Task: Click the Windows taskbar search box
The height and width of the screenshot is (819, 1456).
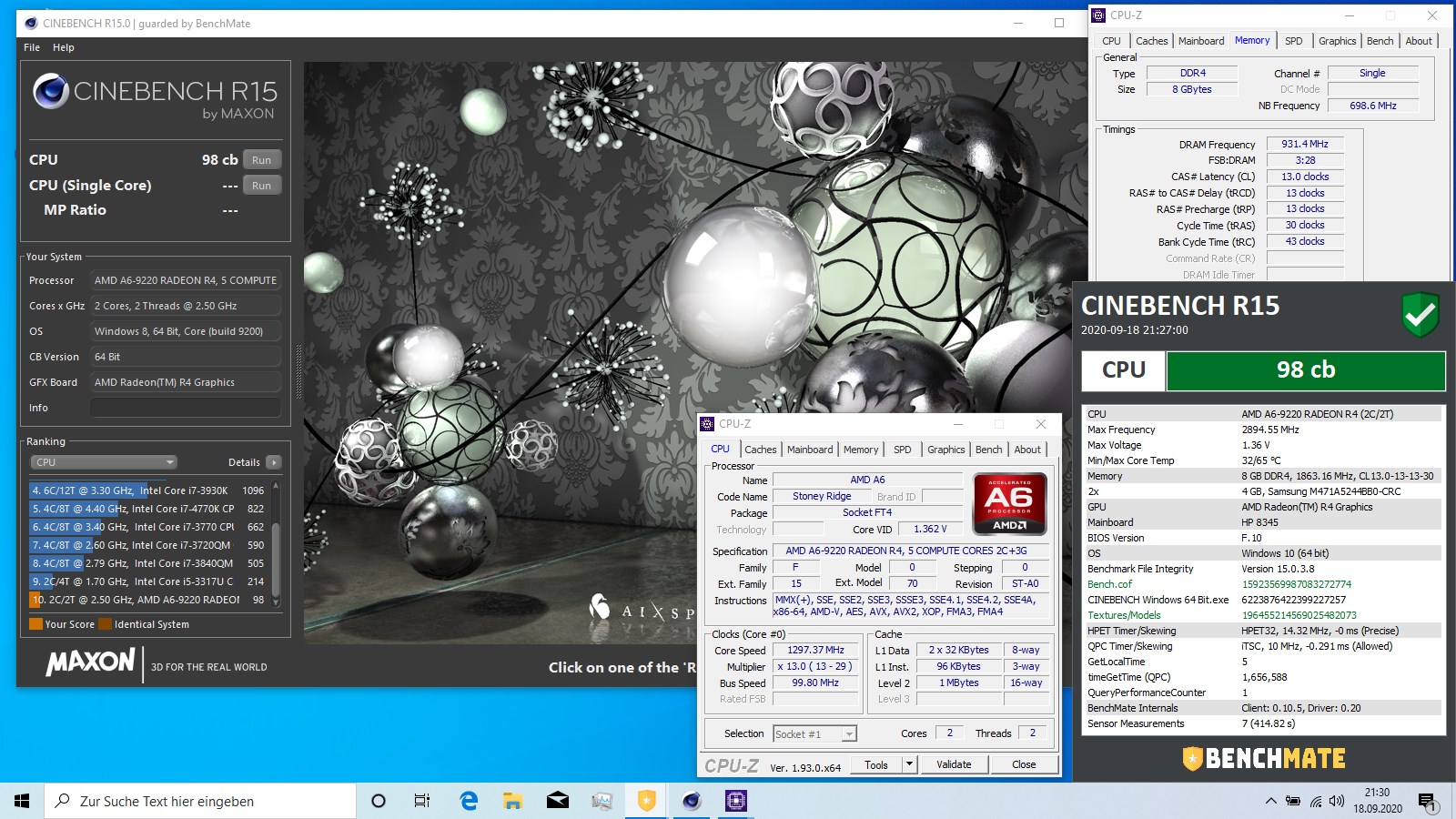Action: [200, 801]
